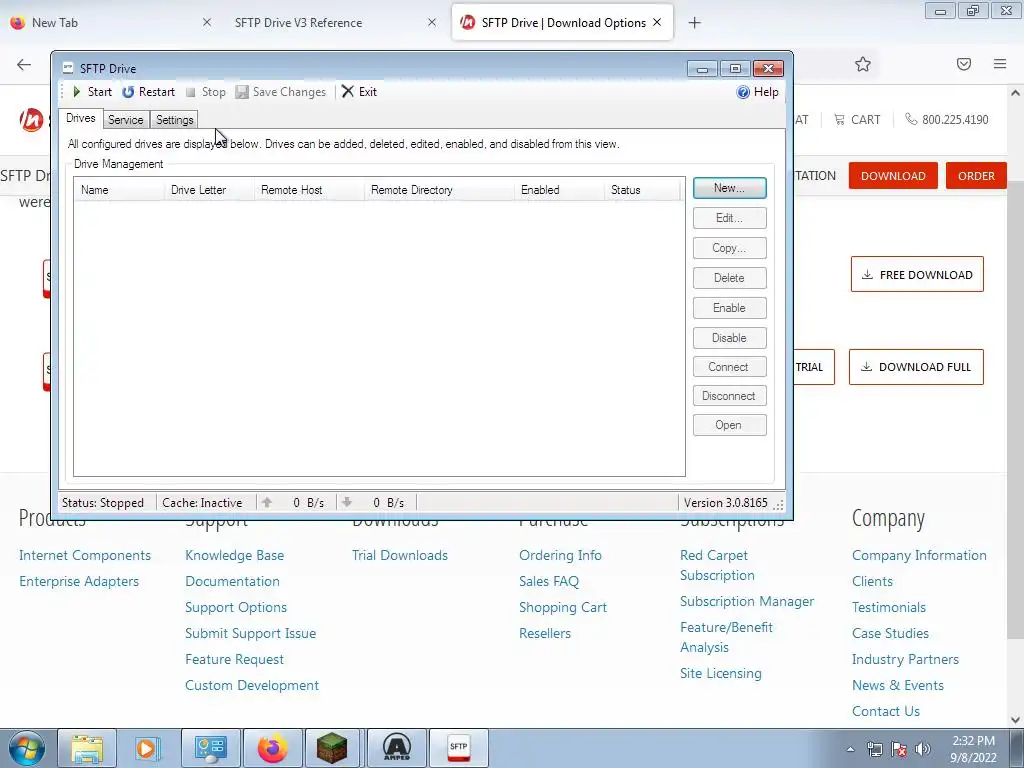This screenshot has width=1024, height=768.
Task: Switch to the Service tab
Action: tap(125, 120)
